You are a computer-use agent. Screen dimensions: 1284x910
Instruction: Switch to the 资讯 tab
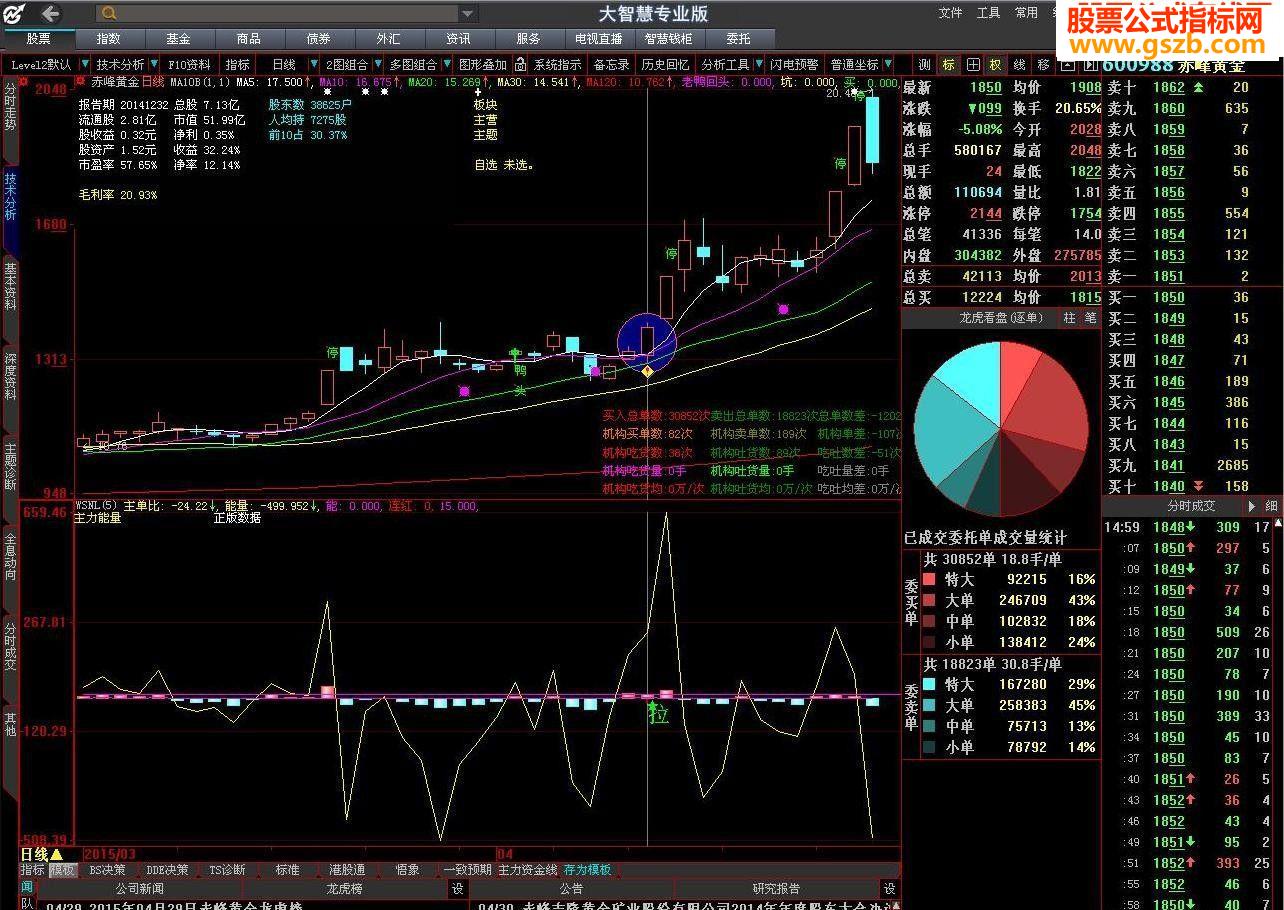tap(459, 39)
